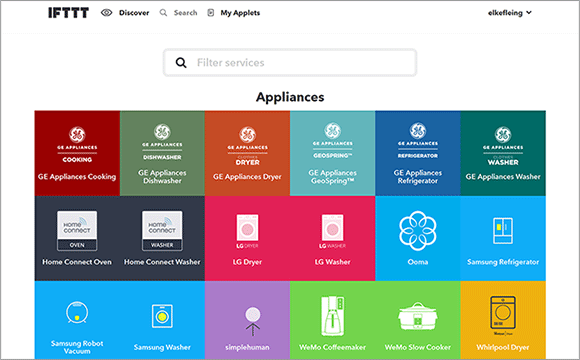Click the Discover eye icon
This screenshot has width=580, height=360.
pyautogui.click(x=107, y=13)
